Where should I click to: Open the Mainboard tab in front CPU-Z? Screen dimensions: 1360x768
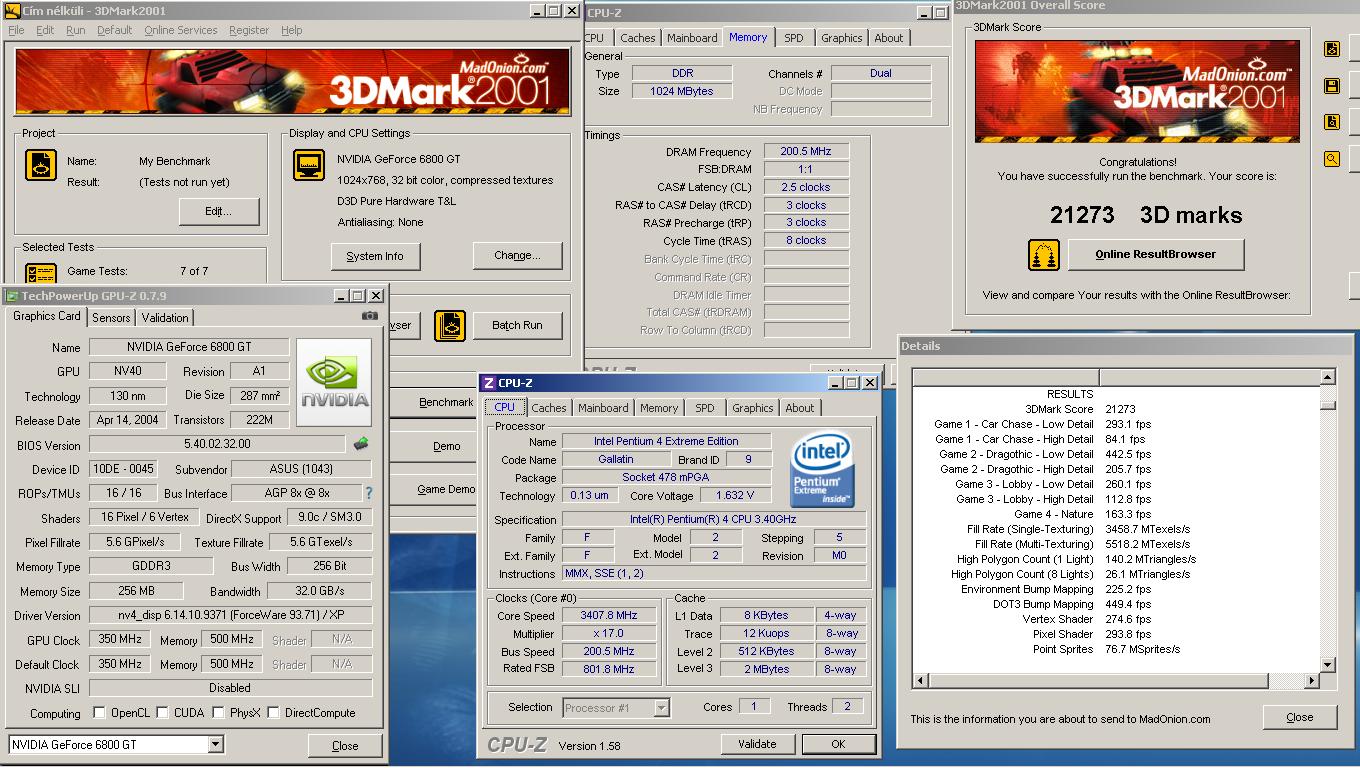(x=603, y=408)
